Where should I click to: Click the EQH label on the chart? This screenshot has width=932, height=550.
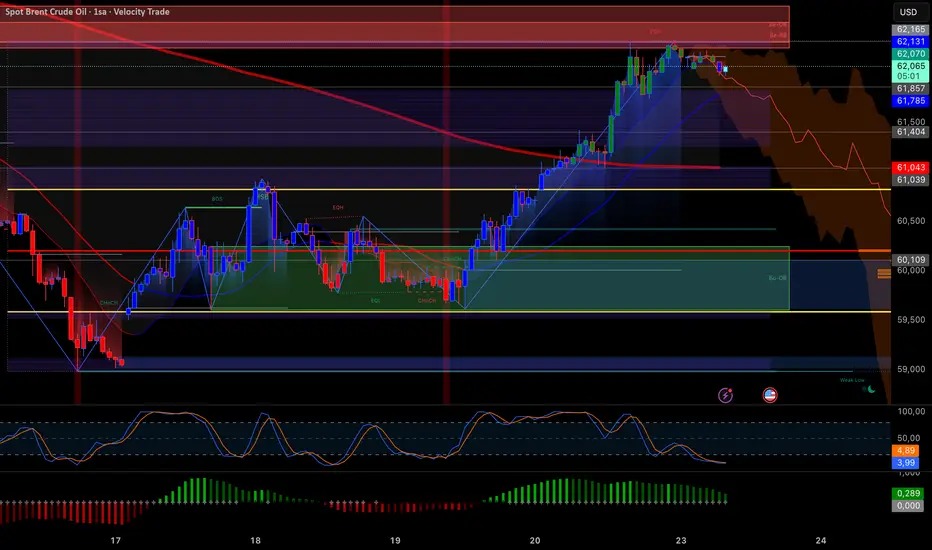[338, 208]
